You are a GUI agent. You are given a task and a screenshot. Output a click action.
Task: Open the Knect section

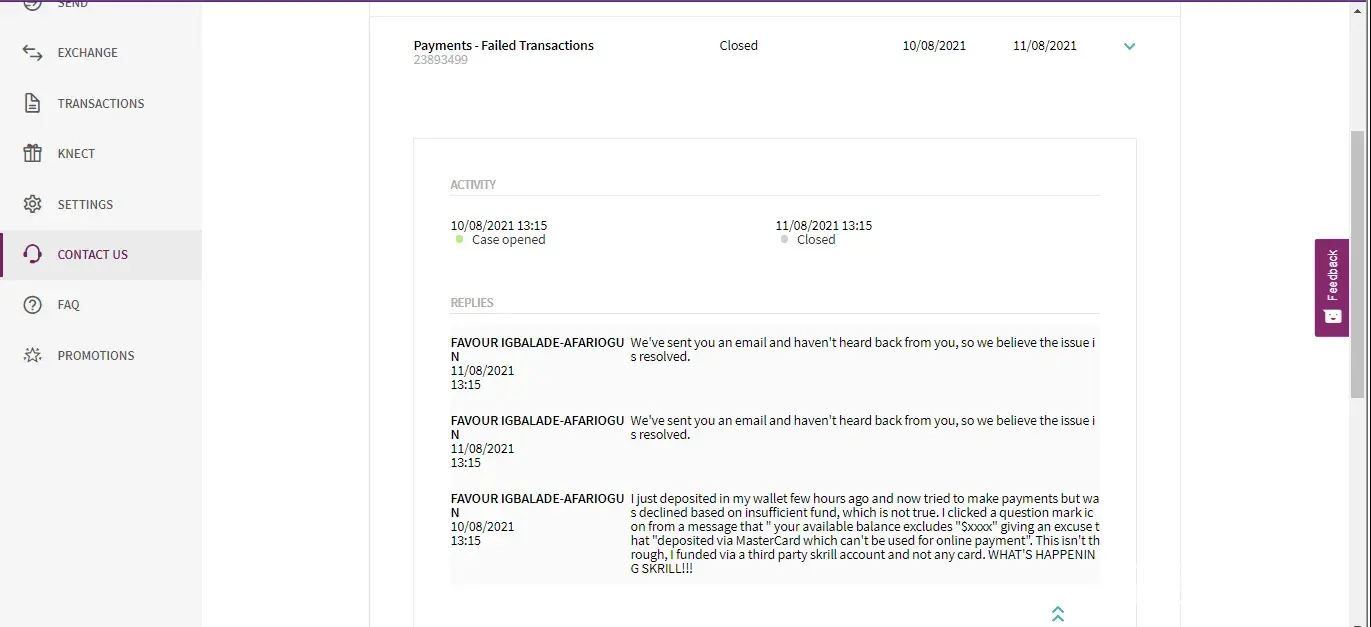(x=100, y=153)
